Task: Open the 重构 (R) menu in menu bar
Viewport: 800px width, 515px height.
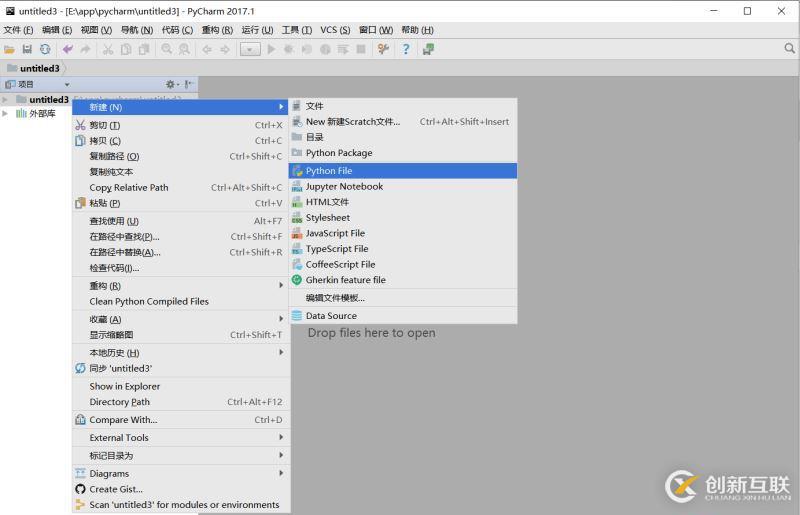Action: (217, 30)
